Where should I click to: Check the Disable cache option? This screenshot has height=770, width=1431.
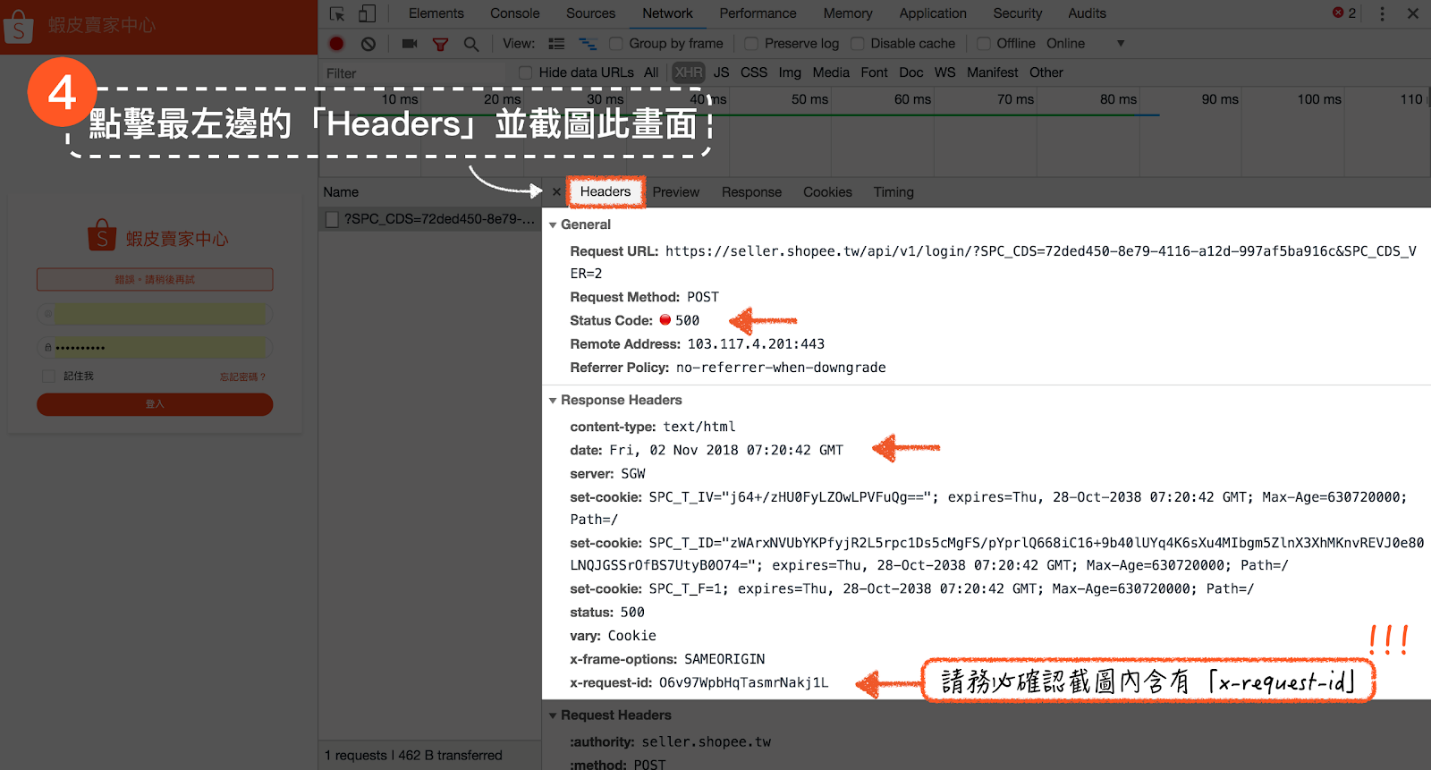(858, 44)
